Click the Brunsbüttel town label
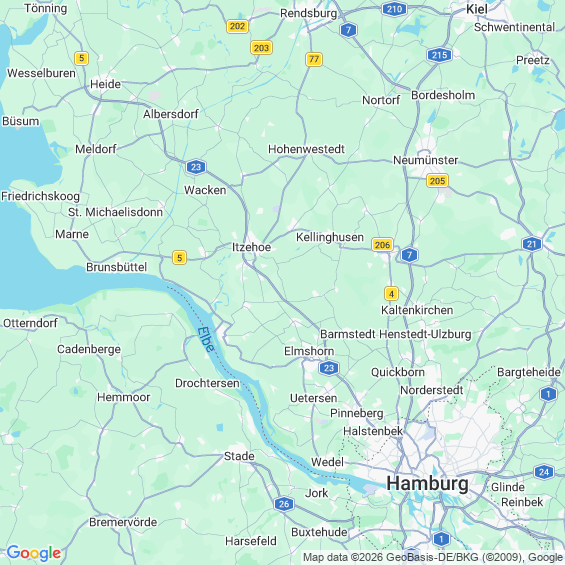The image size is (565, 565). click(x=116, y=267)
